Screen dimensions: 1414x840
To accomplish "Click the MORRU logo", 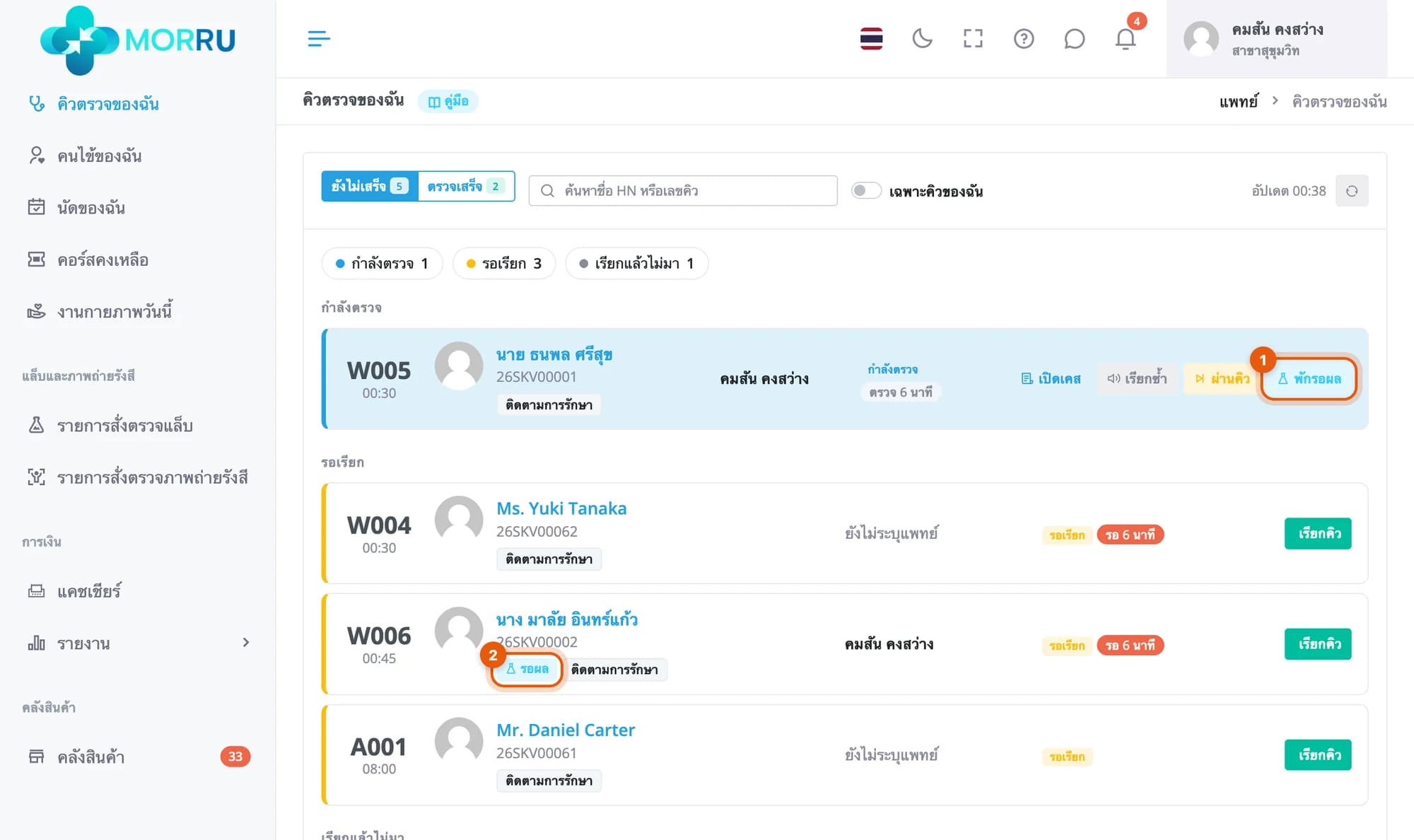I will tap(138, 40).
